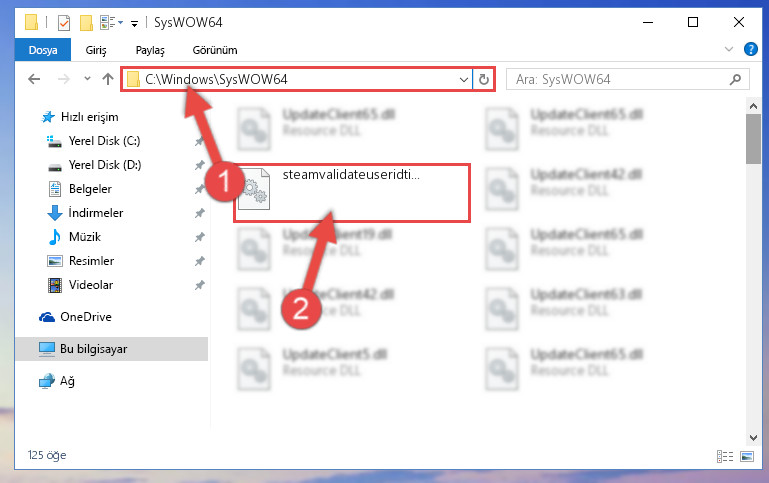Click the Properties icon in quick access toolbar
The image size is (769, 483).
click(x=64, y=23)
